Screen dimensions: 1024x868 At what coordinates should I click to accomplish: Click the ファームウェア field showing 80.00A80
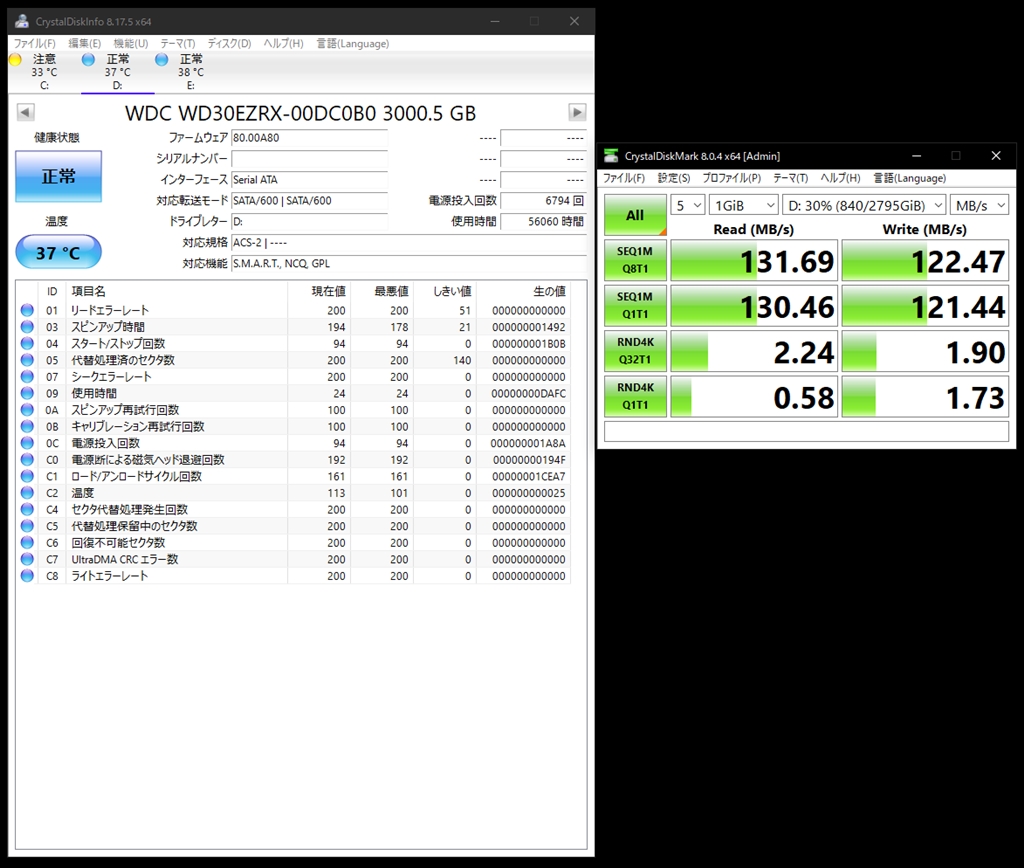click(310, 138)
